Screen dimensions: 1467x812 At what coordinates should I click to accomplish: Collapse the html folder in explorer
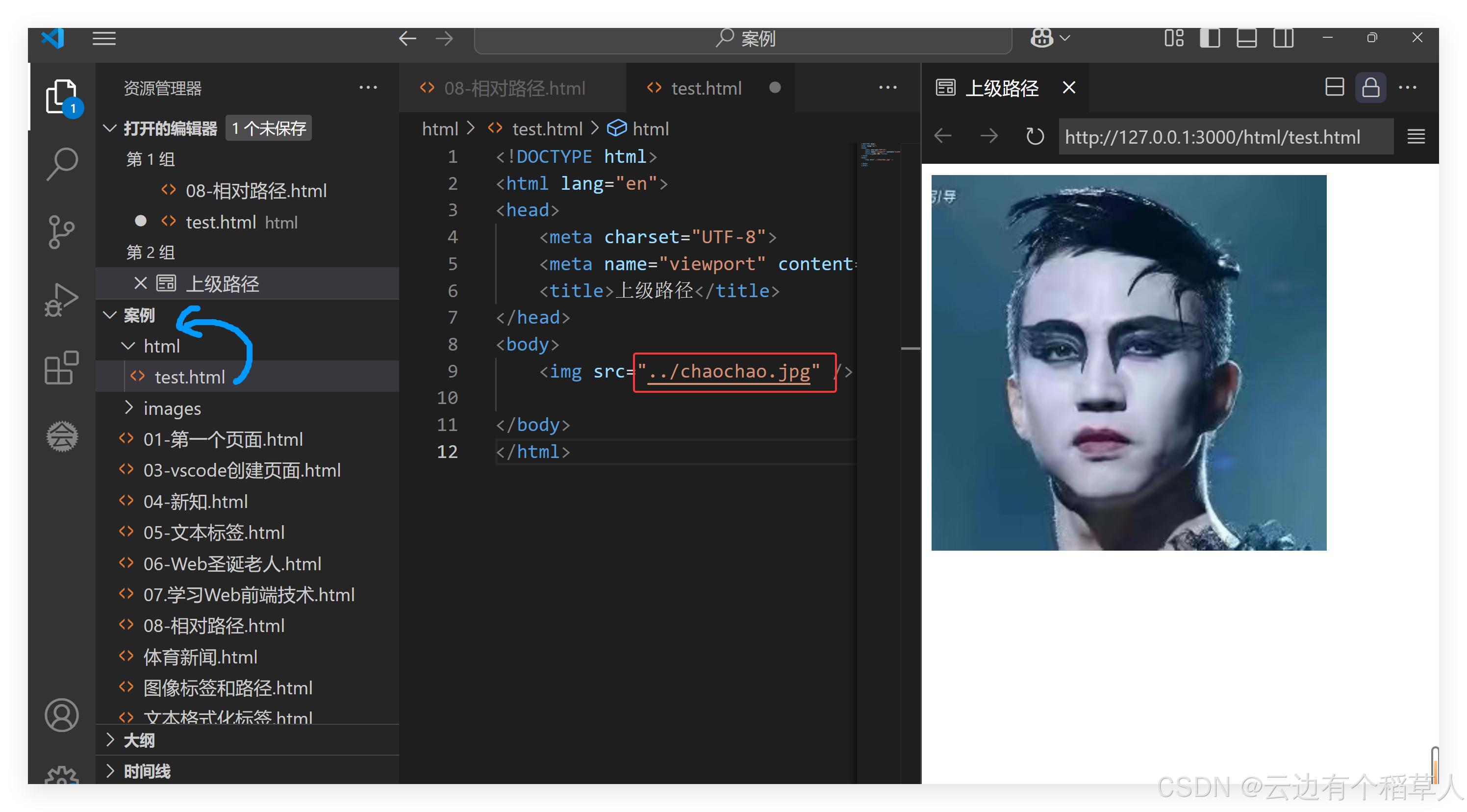tap(161, 346)
